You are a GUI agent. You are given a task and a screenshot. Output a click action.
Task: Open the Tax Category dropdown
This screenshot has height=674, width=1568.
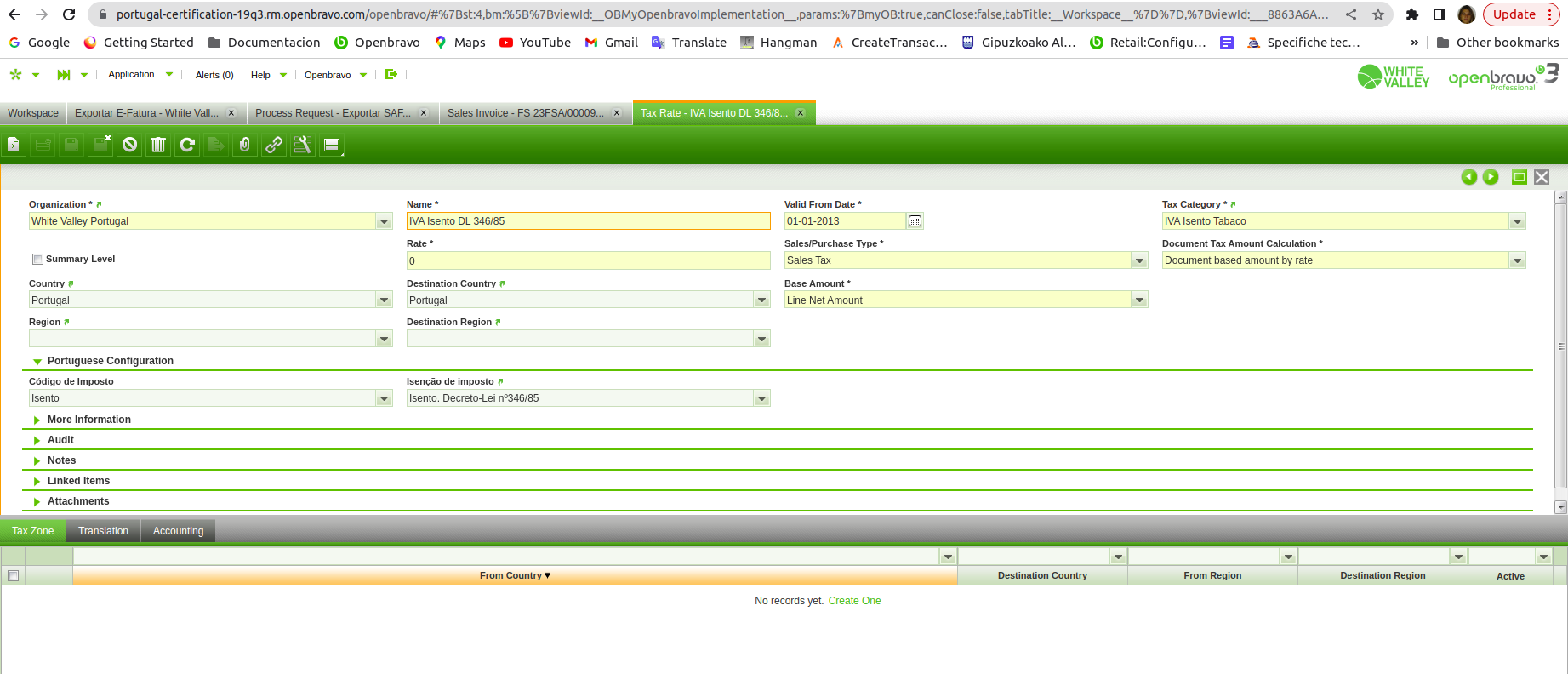pos(1517,221)
